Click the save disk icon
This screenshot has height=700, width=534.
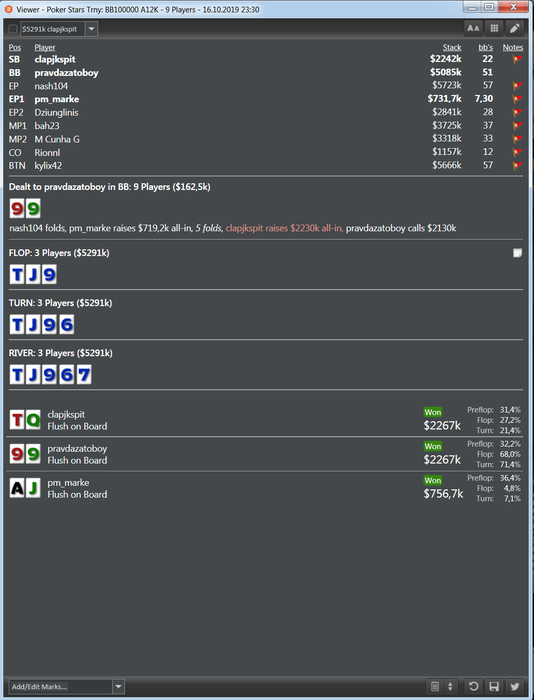494,686
